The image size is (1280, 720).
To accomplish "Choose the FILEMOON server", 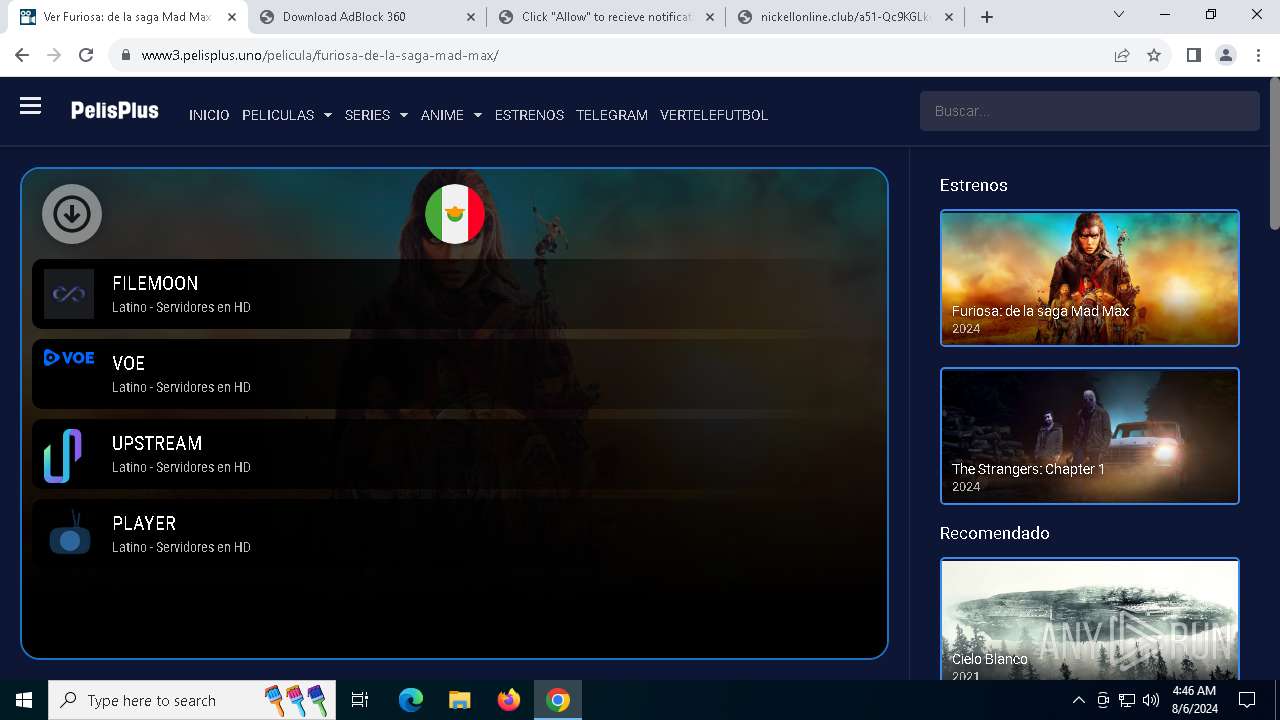I will [455, 294].
